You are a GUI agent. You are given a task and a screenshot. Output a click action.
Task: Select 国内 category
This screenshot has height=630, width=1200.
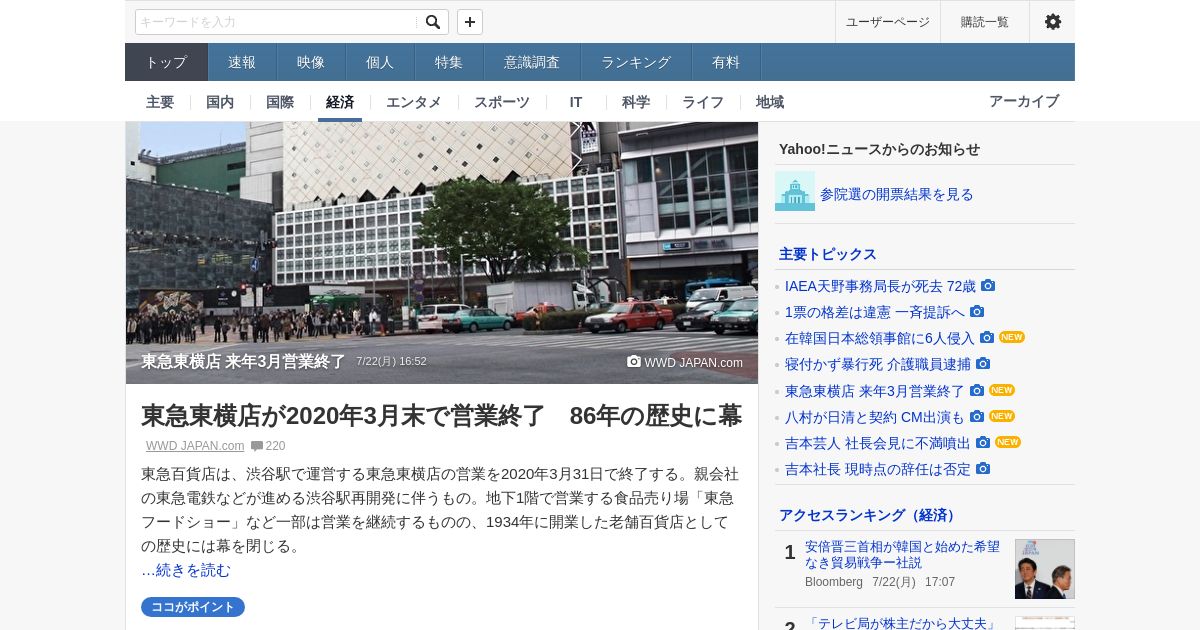coord(220,102)
